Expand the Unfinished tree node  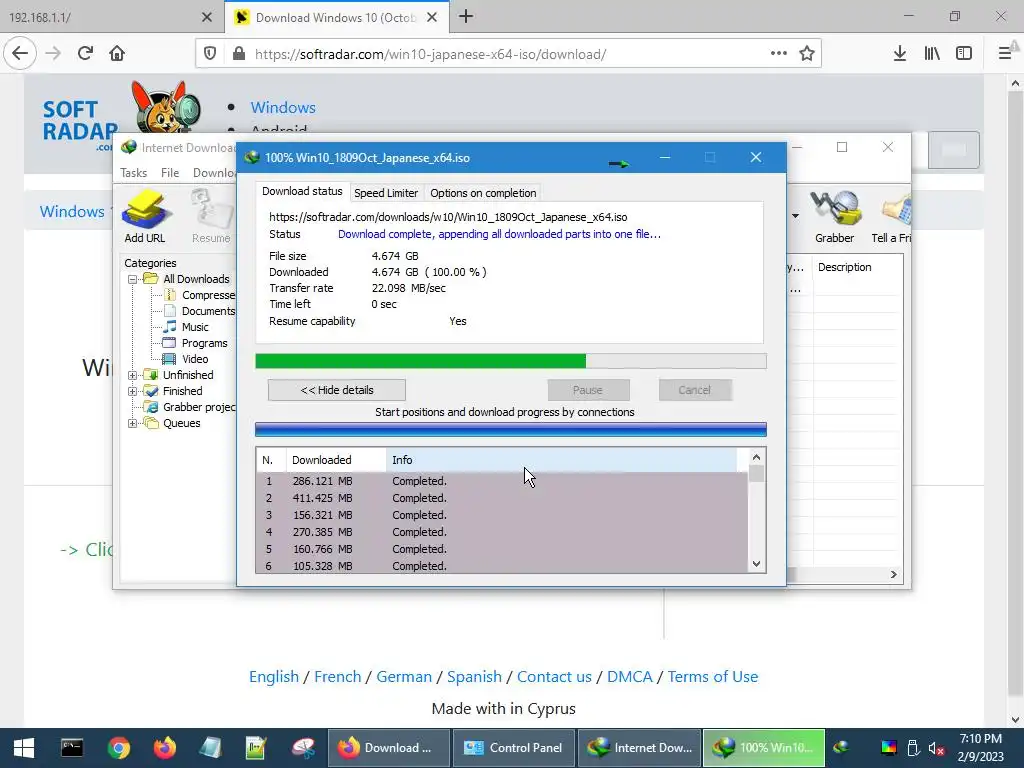133,375
